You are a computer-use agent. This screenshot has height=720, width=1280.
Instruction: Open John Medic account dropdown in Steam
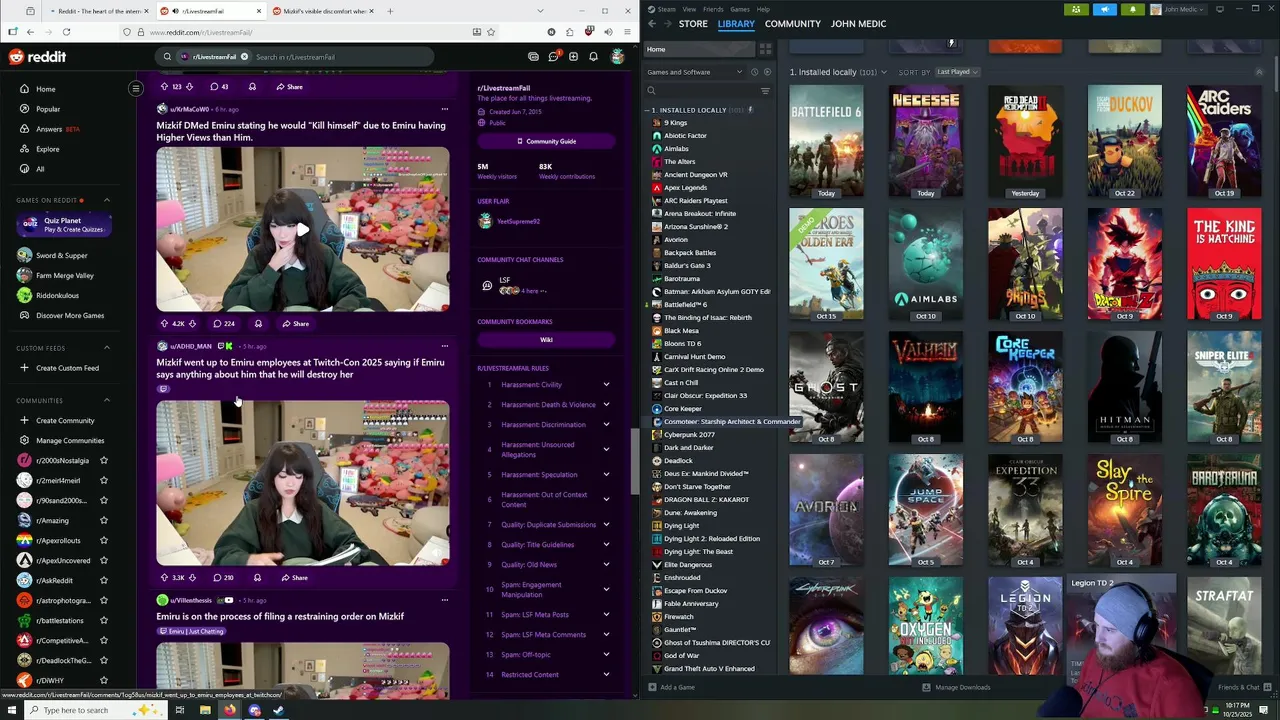tap(1176, 9)
